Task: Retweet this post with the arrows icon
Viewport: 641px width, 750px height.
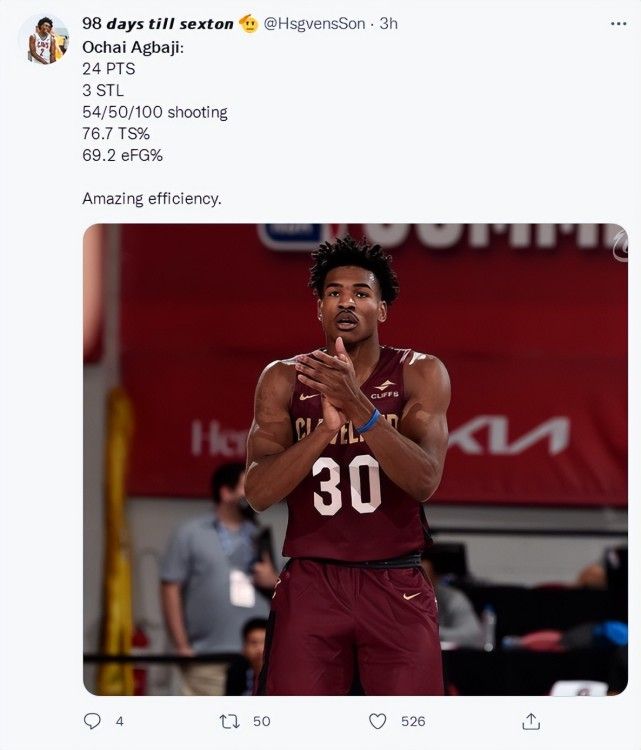Action: pyautogui.click(x=228, y=721)
